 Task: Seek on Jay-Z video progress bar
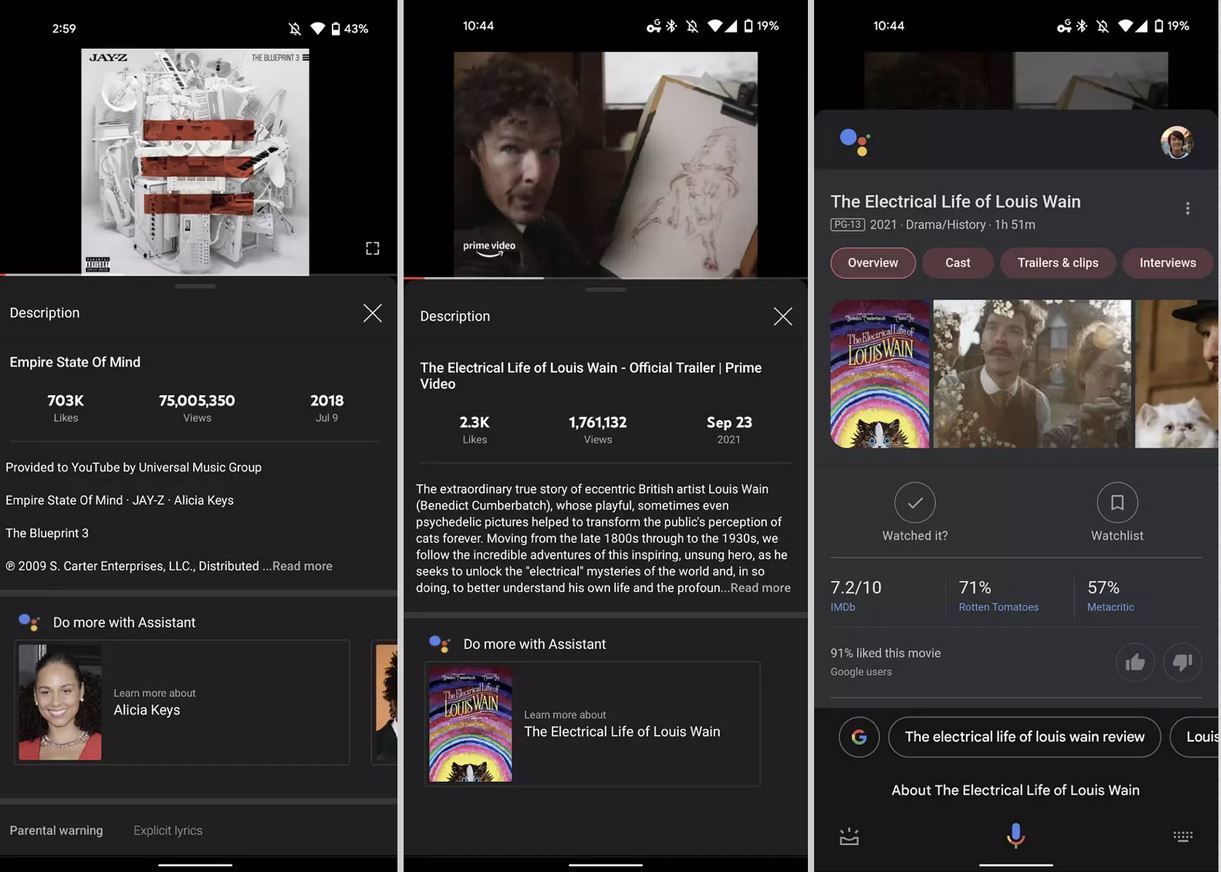(198, 275)
